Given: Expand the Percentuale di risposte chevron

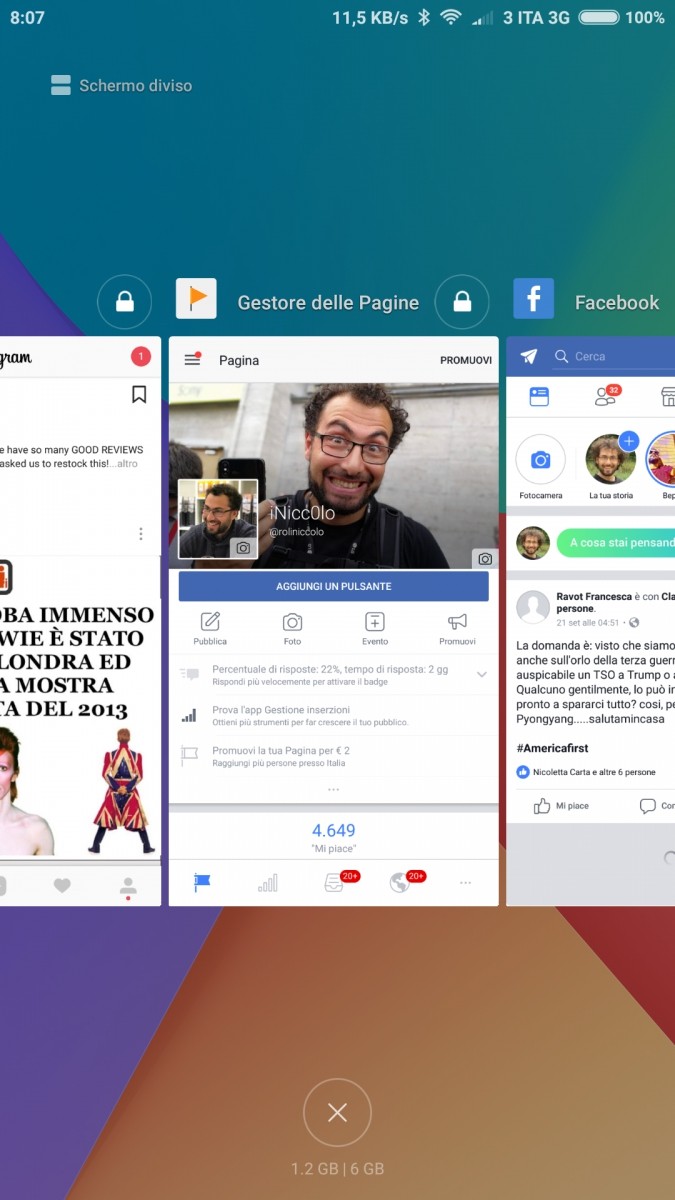Looking at the screenshot, I should pos(481,675).
